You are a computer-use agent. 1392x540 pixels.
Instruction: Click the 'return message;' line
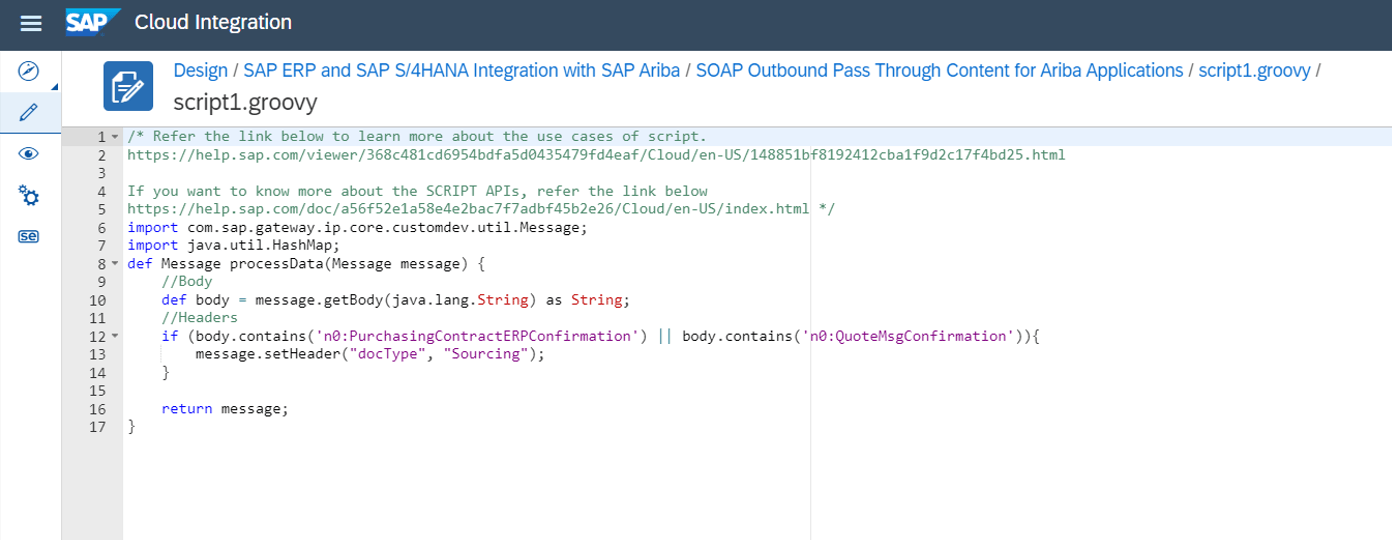pyautogui.click(x=224, y=408)
